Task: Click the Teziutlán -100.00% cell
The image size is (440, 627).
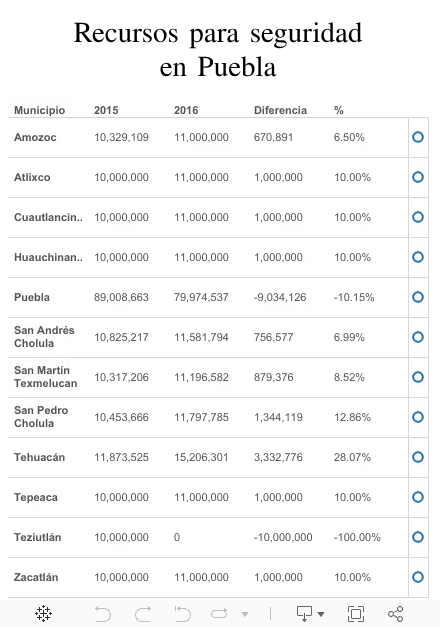Action: point(357,537)
